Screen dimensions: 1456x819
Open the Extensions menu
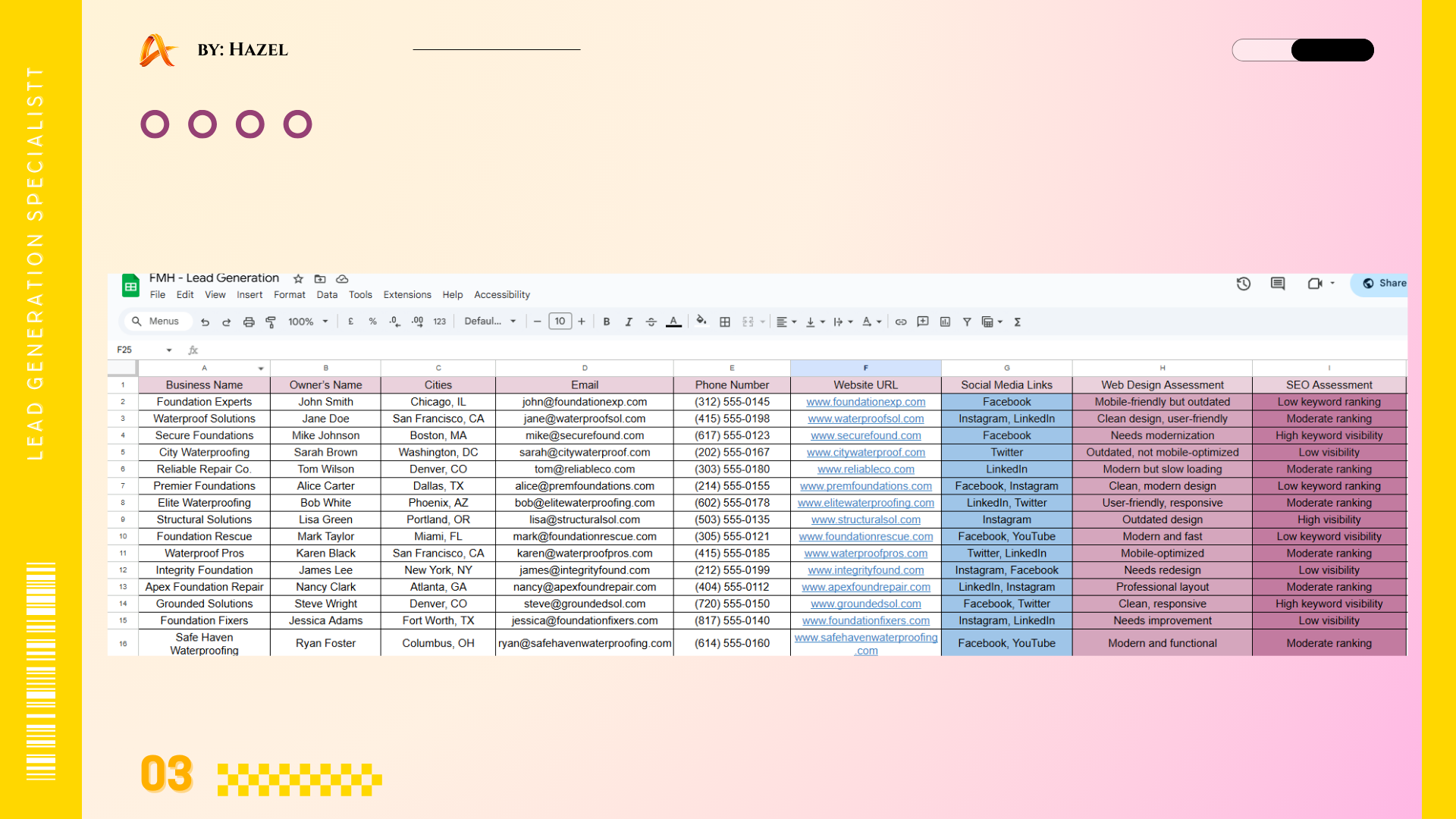point(406,295)
